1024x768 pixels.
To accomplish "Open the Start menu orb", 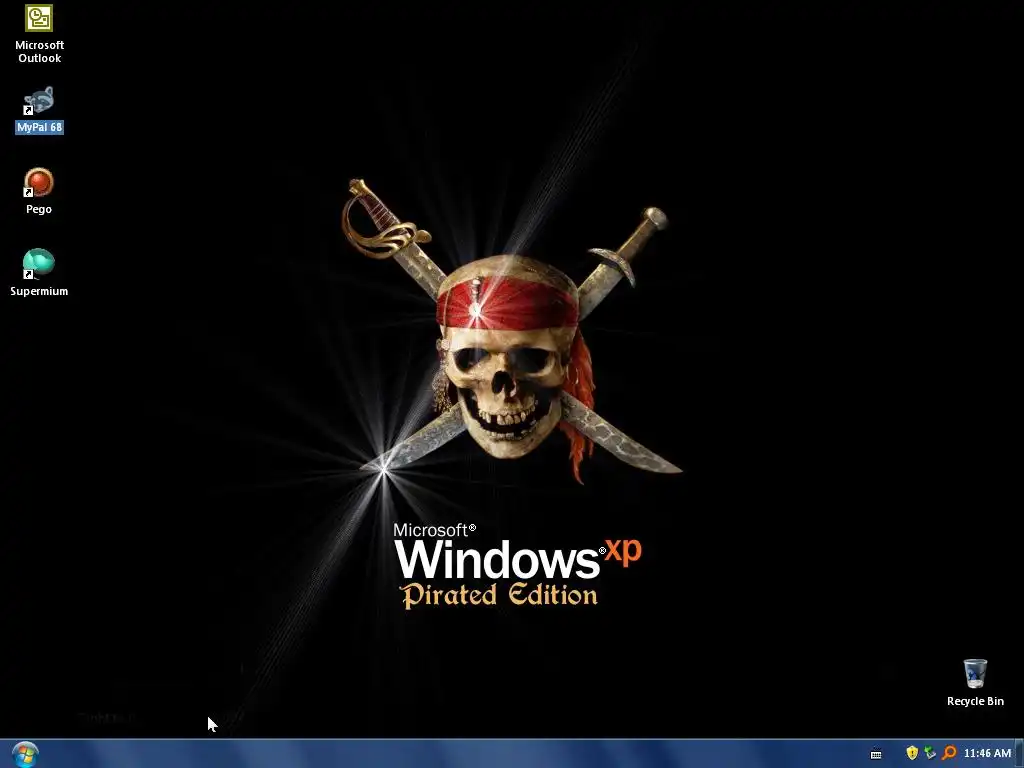I will (25, 754).
